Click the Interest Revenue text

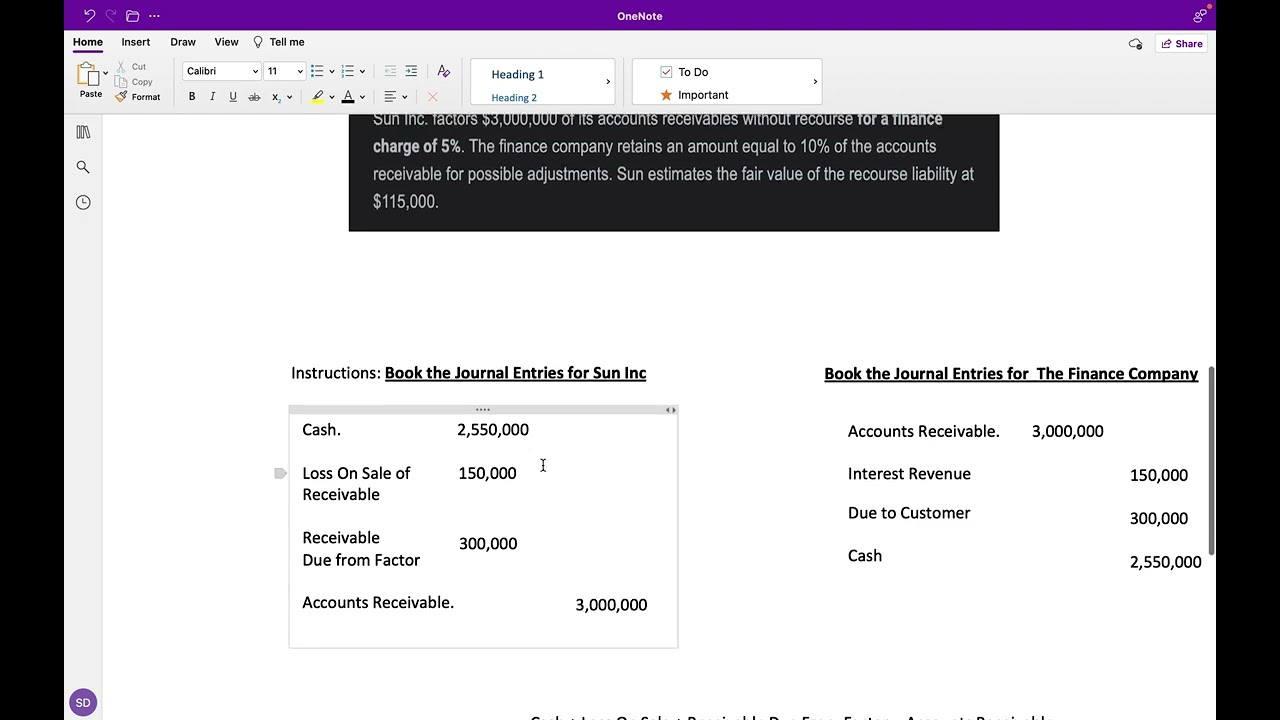(x=909, y=474)
